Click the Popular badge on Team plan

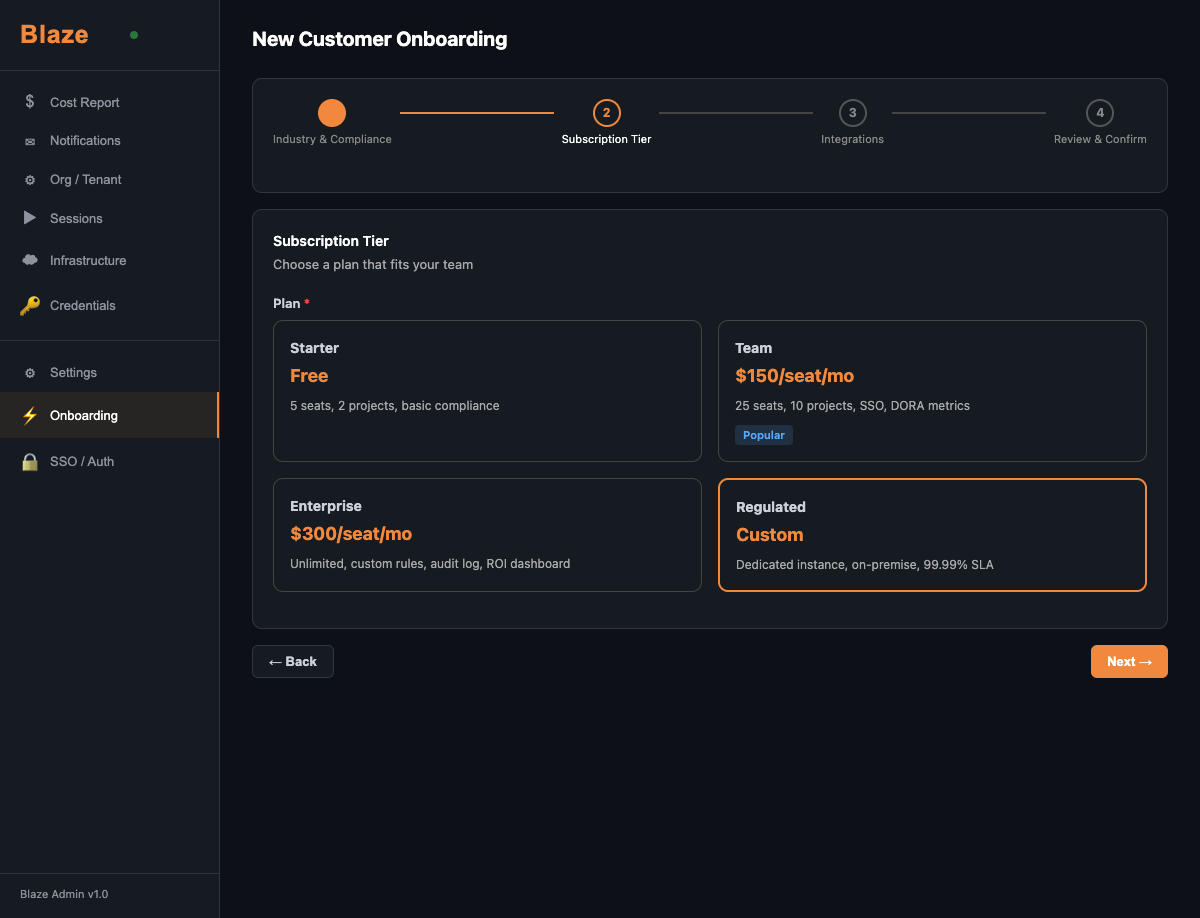pyautogui.click(x=763, y=434)
